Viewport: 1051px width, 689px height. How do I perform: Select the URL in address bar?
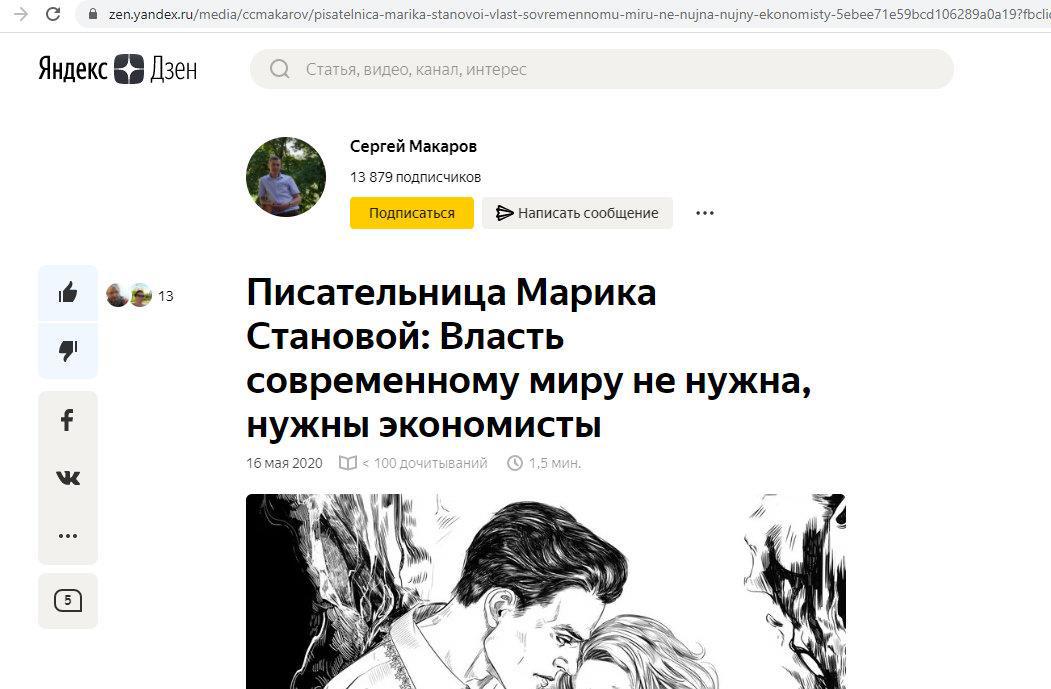click(578, 13)
